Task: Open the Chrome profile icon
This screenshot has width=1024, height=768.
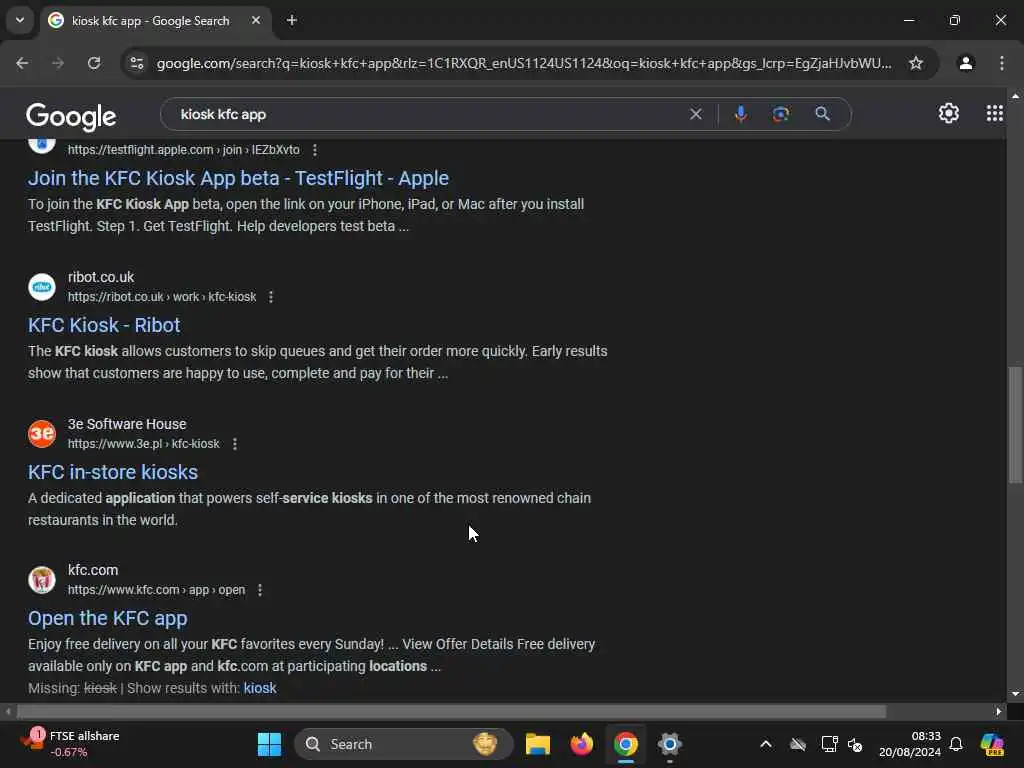Action: pos(966,63)
